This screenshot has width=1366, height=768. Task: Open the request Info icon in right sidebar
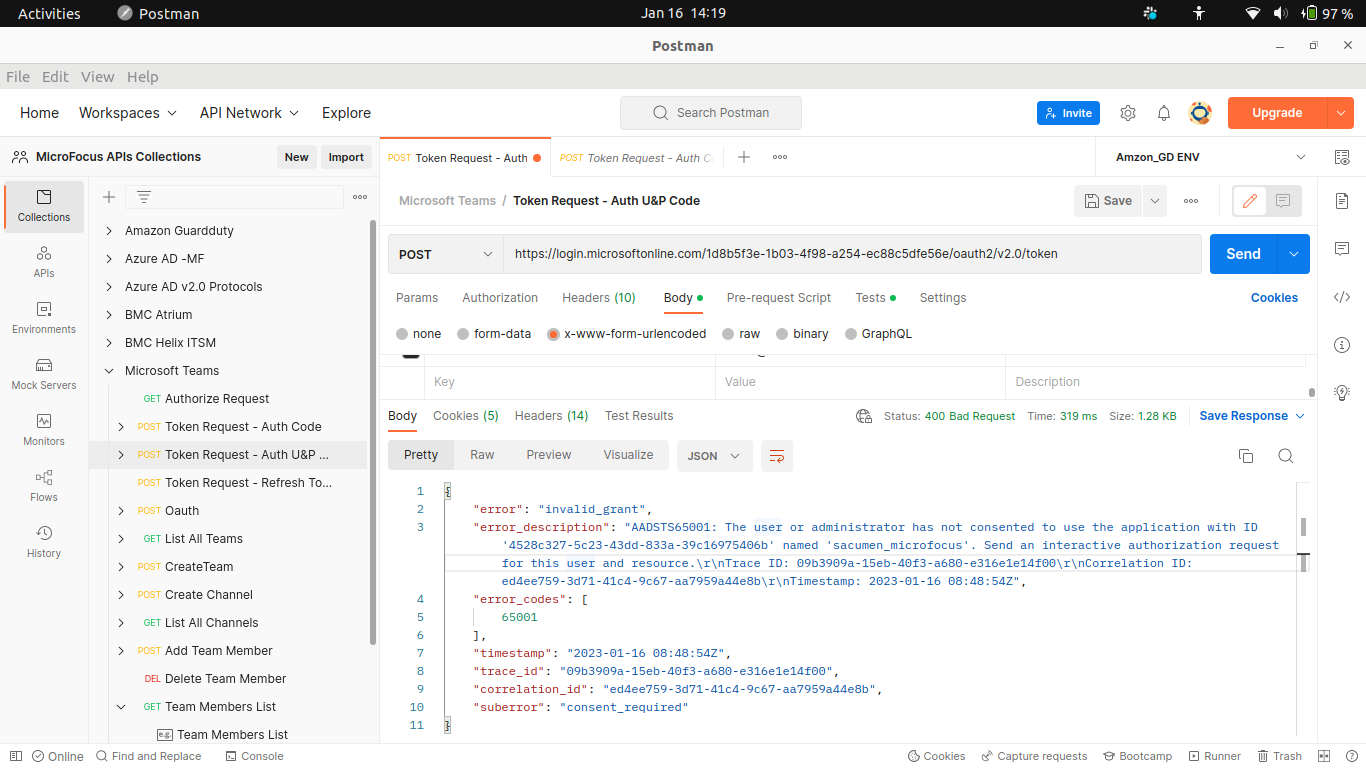1342,345
